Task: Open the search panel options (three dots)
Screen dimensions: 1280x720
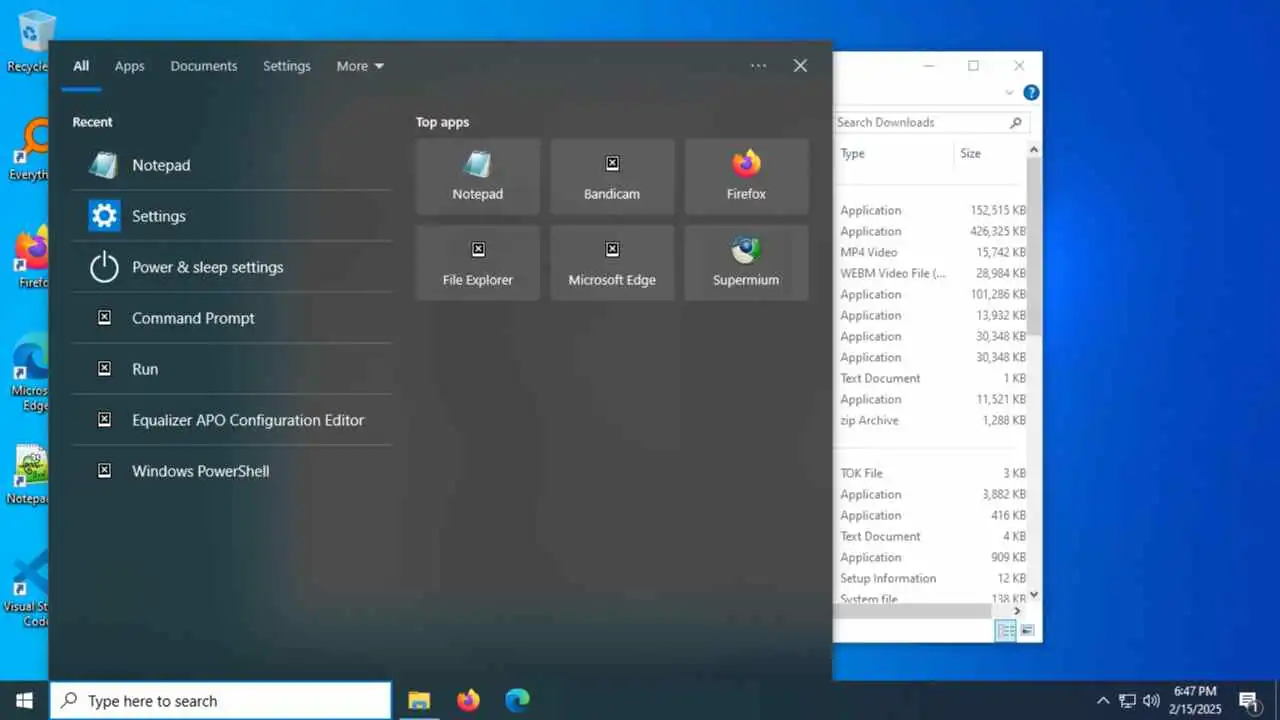Action: click(x=758, y=66)
